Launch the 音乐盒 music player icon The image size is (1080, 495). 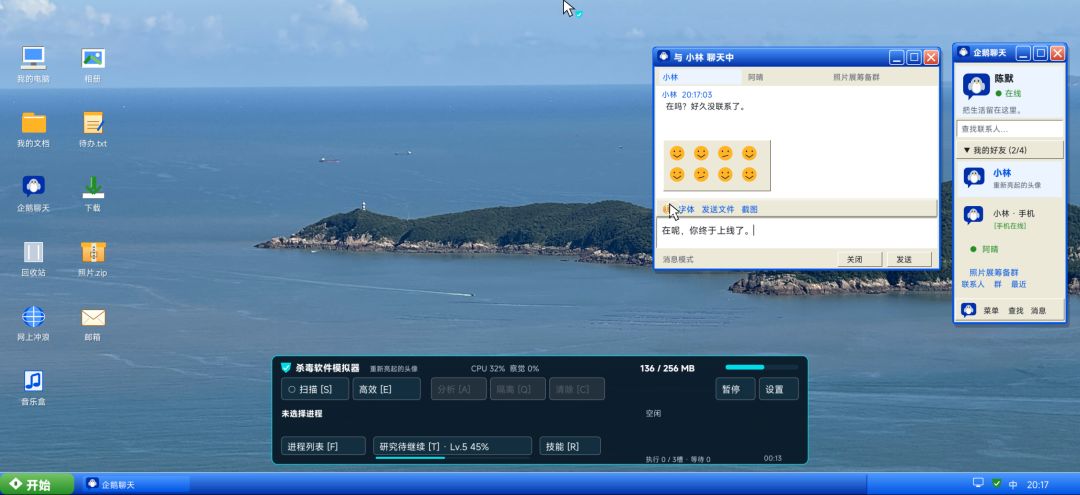(33, 380)
